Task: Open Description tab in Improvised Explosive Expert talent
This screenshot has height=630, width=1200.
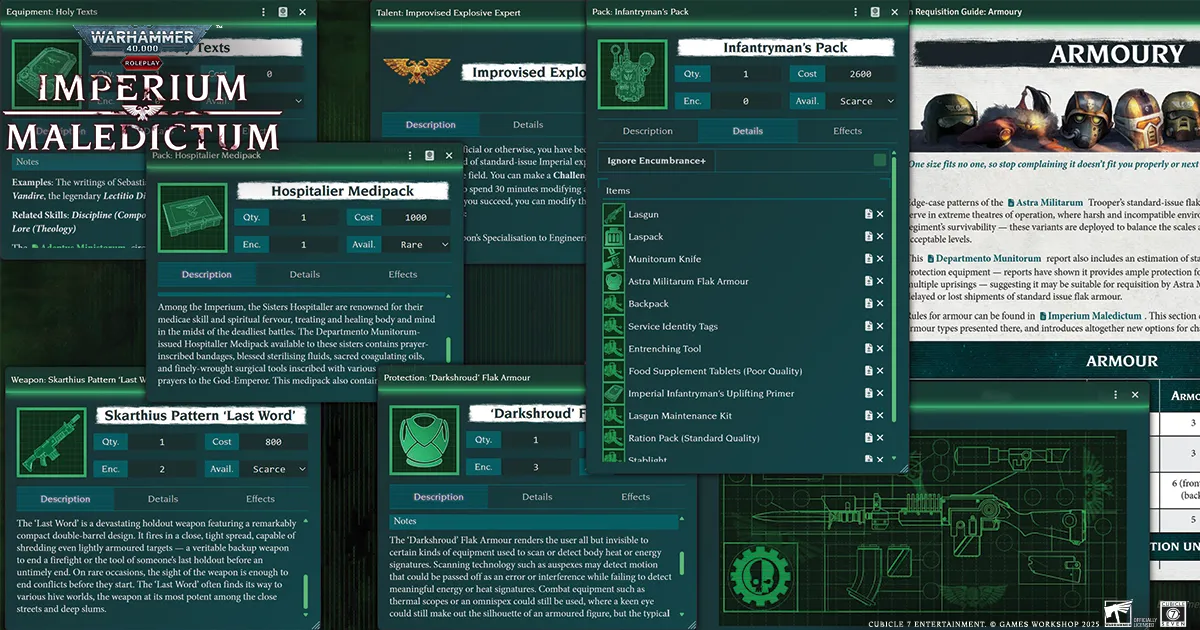Action: [x=431, y=125]
